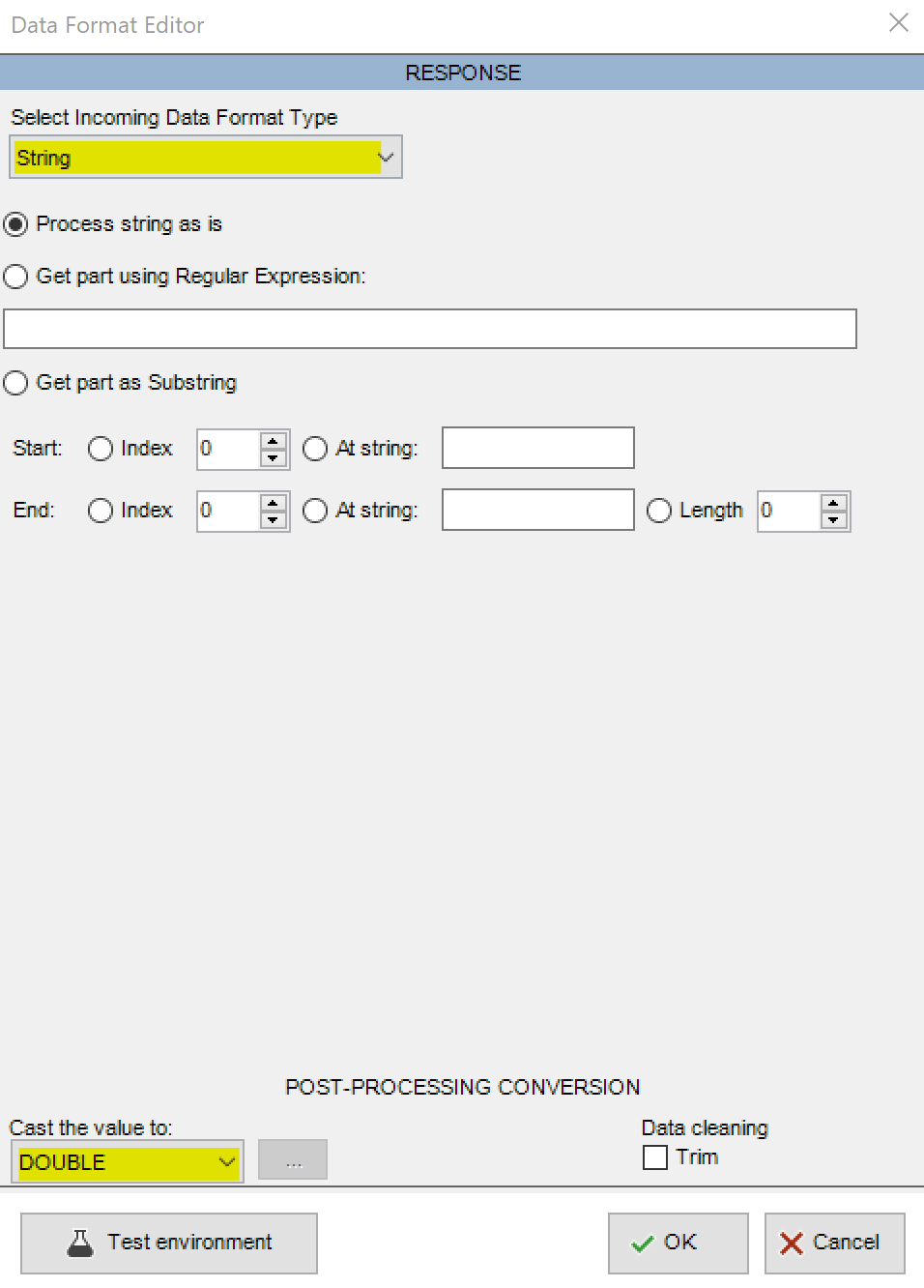Viewport: 924px width, 1288px height.
Task: Select the Start Index radio button
Action: click(101, 449)
